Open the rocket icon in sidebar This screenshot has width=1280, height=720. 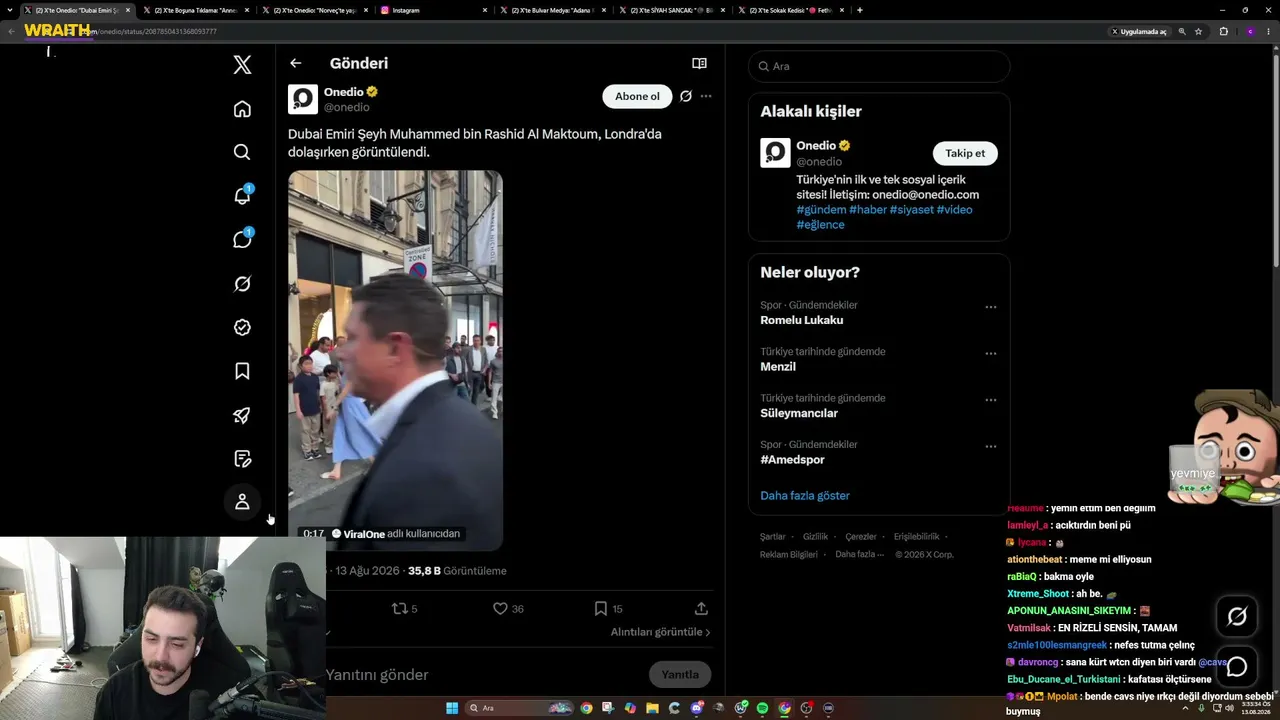[x=242, y=415]
